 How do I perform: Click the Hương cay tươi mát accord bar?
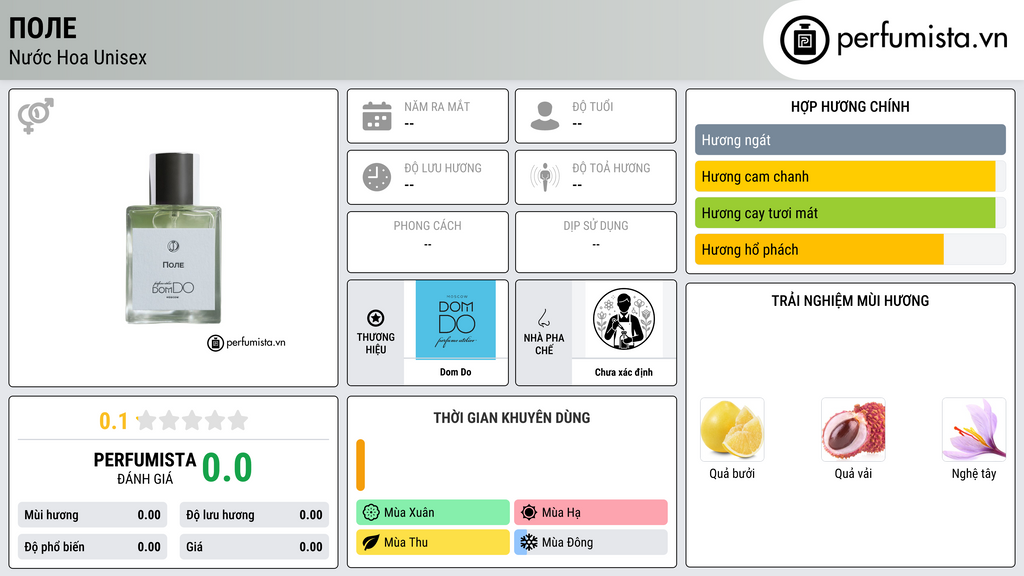[x=850, y=213]
